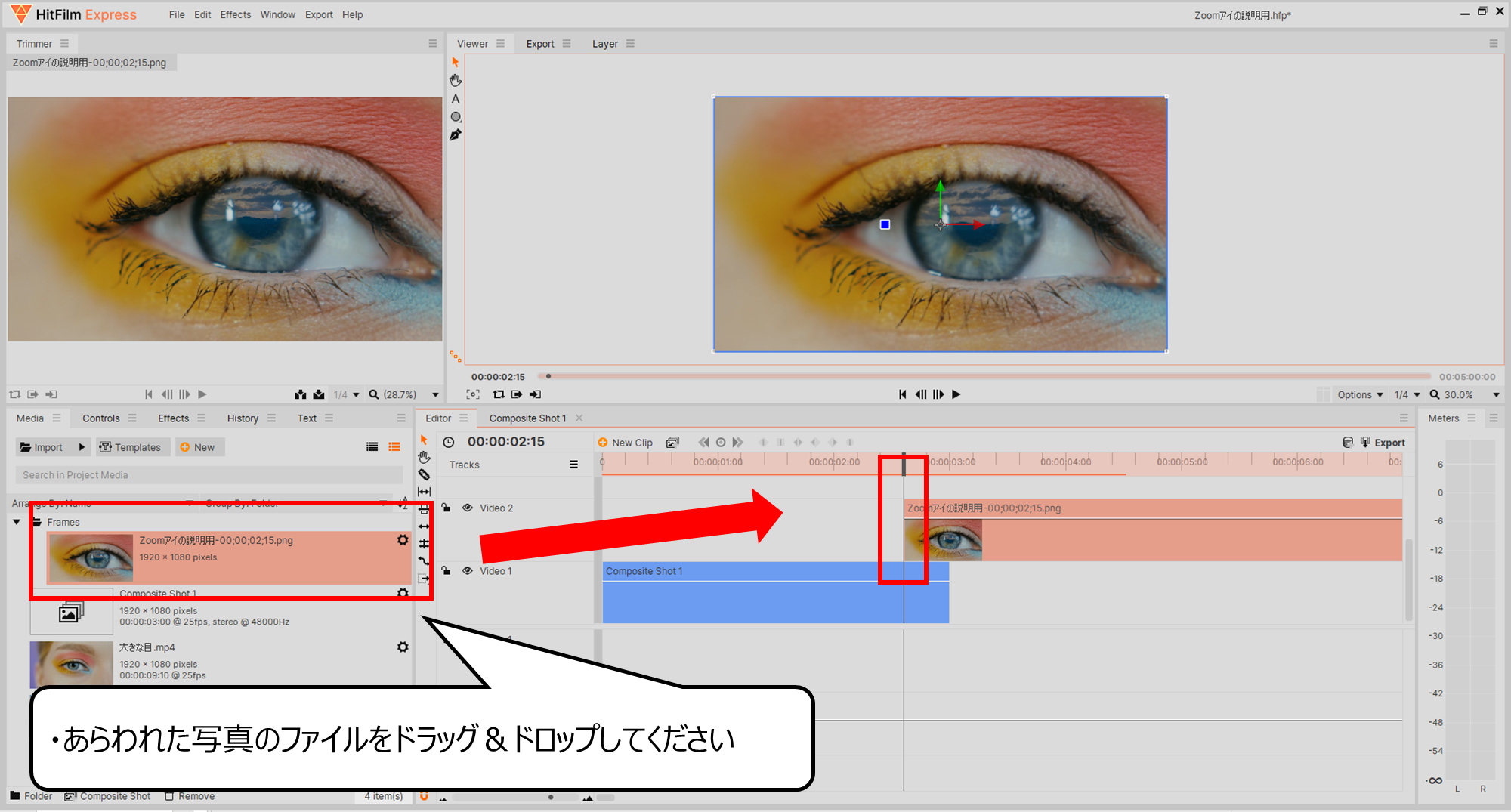1511x812 pixels.
Task: Open the Viewer Options dropdown
Action: pos(1360,394)
